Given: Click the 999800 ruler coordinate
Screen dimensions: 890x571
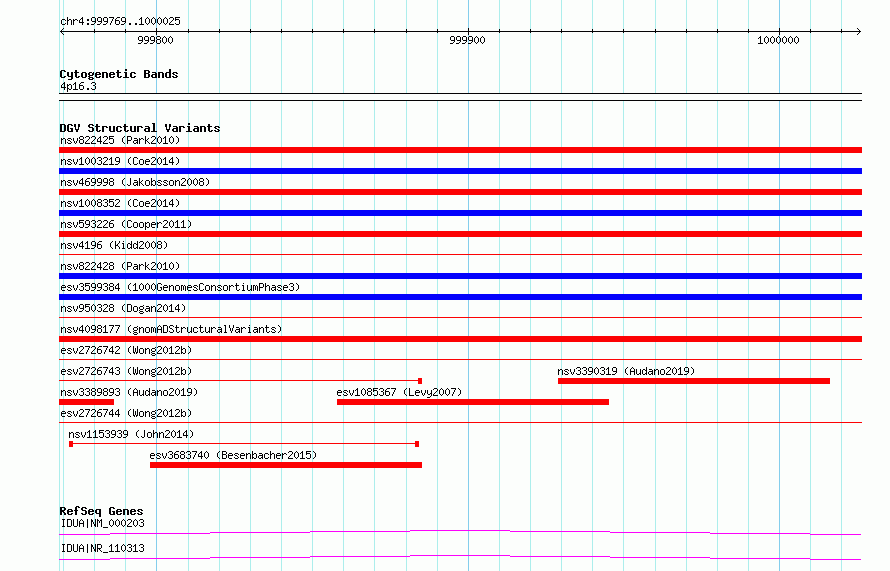Looking at the screenshot, I should (156, 40).
